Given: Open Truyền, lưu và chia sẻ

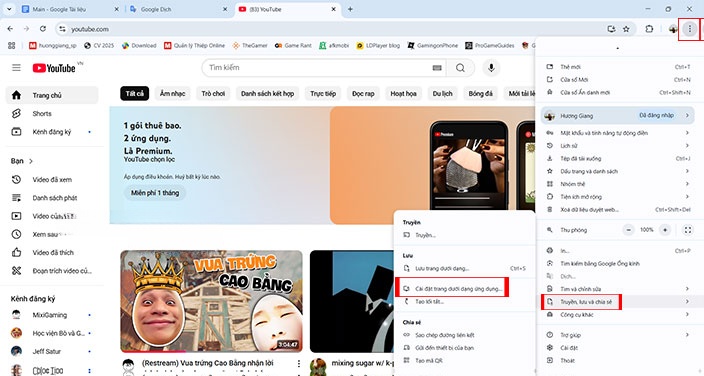Looking at the screenshot, I should (x=618, y=302).
